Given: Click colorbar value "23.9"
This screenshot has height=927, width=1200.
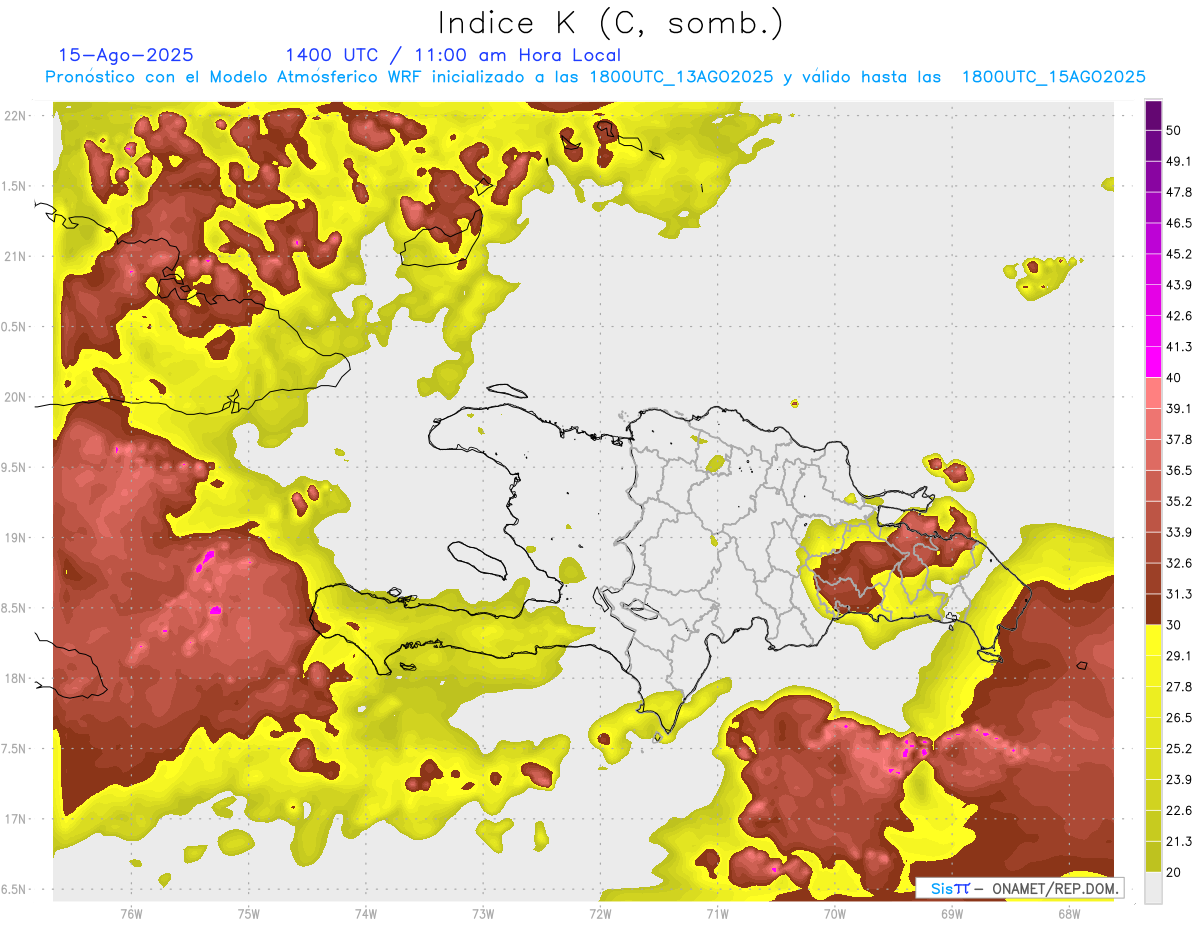Looking at the screenshot, I should tap(1178, 779).
